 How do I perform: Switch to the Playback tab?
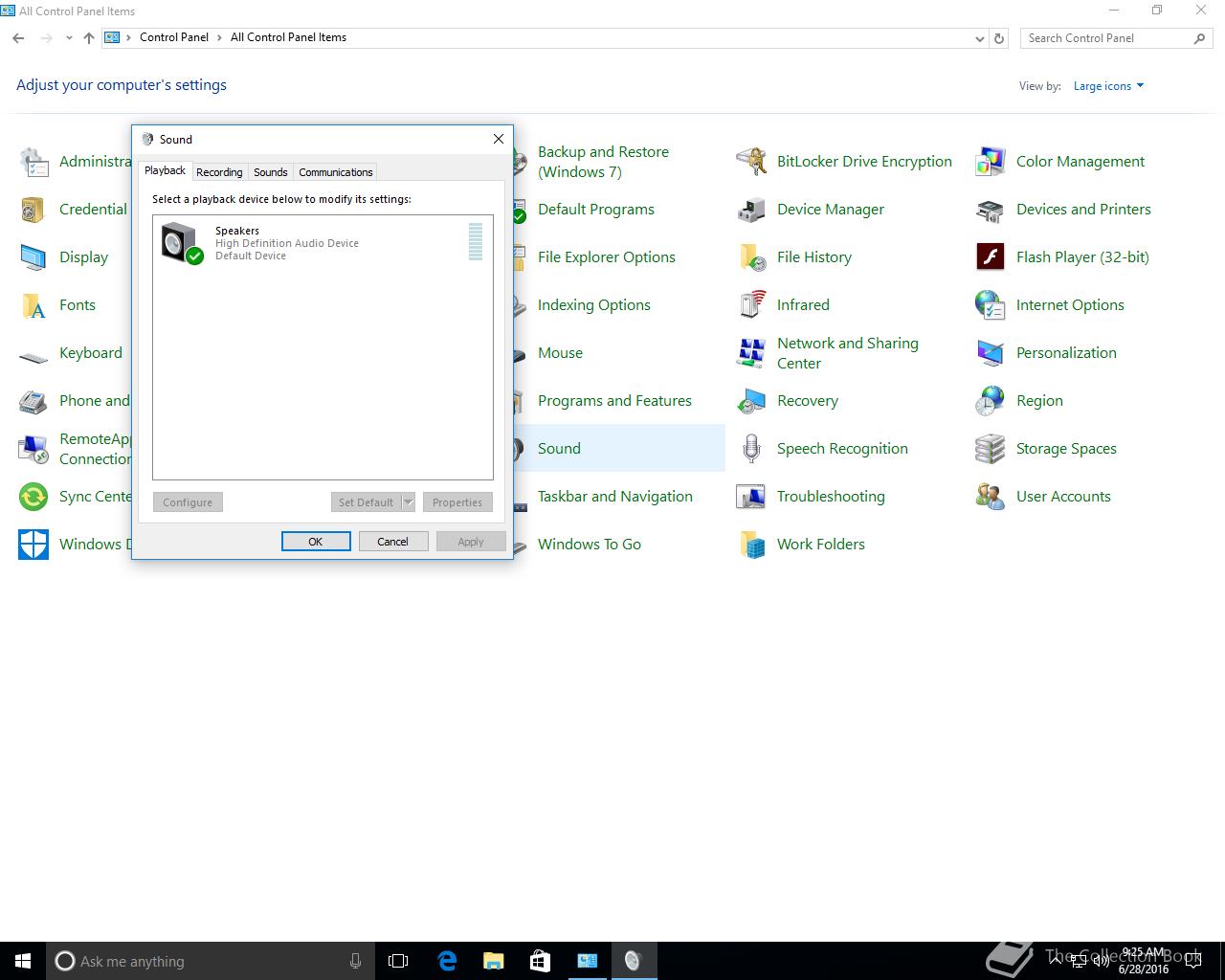[165, 171]
